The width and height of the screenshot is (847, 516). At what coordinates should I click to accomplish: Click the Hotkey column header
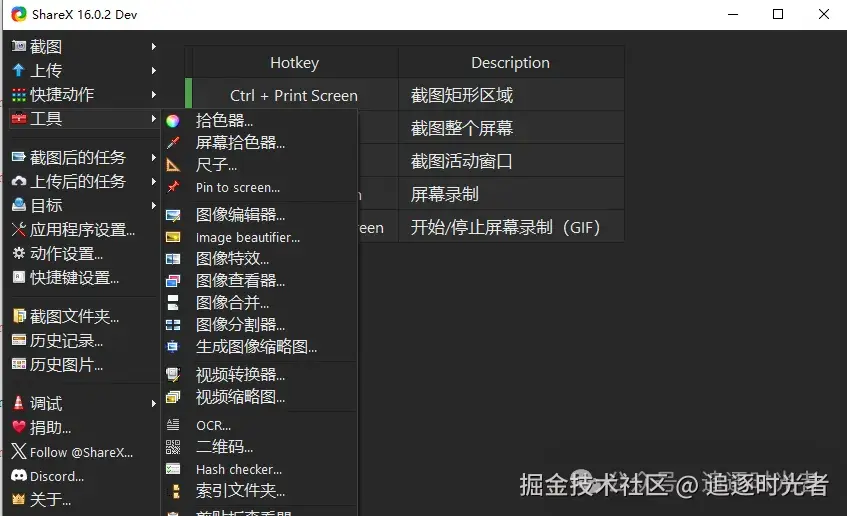pos(295,63)
